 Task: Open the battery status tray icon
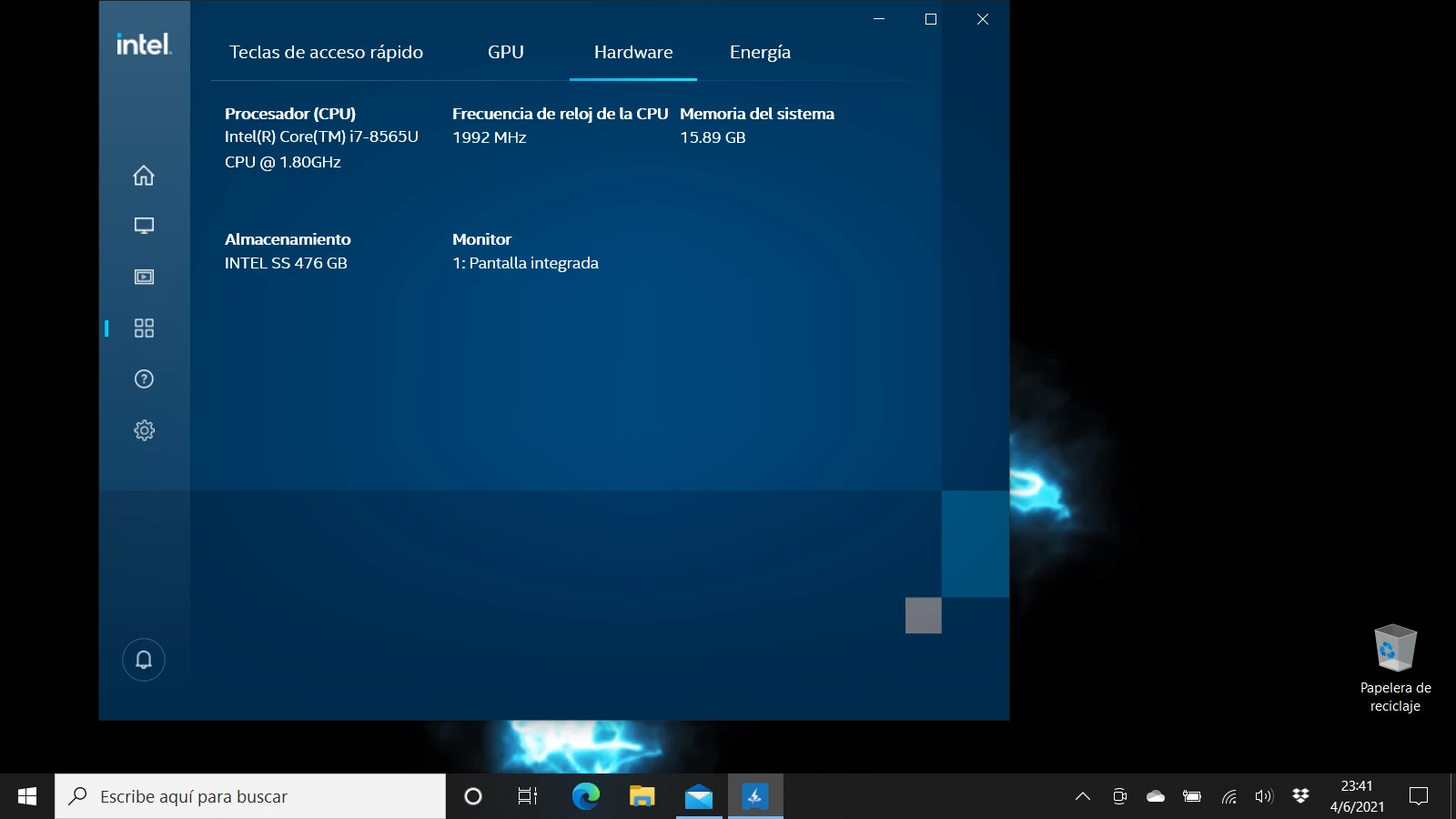pos(1192,796)
